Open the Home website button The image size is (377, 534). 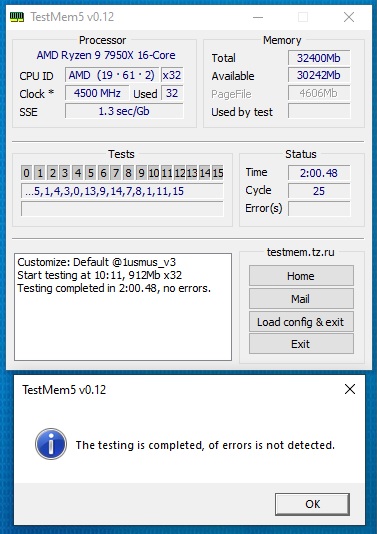point(301,276)
